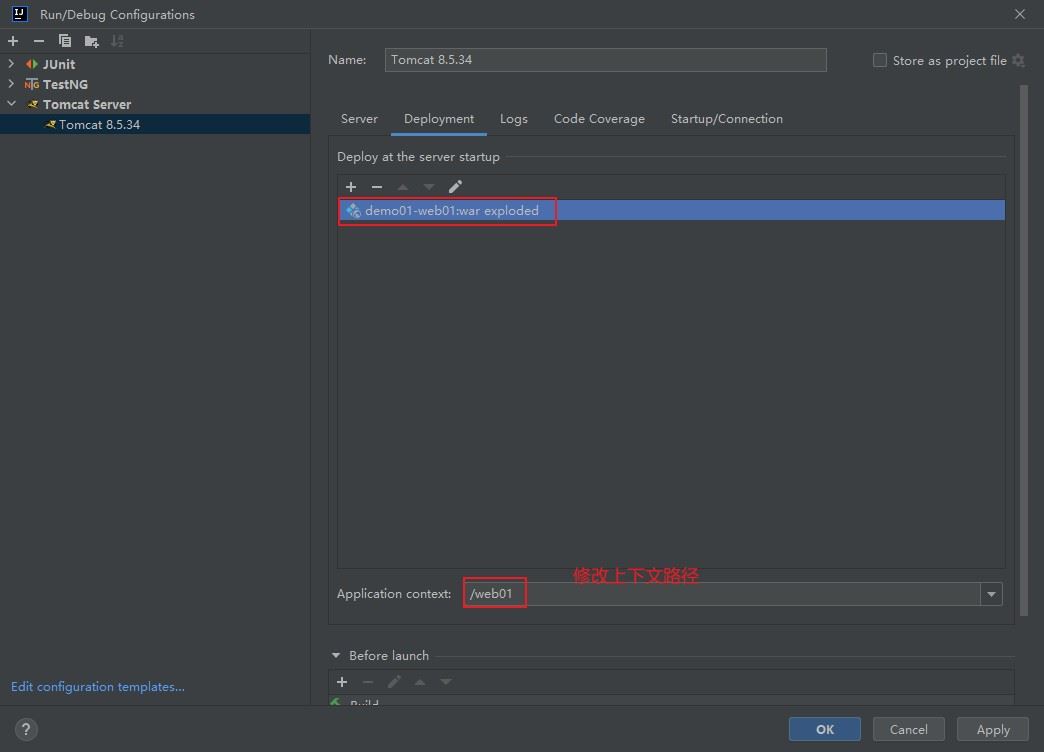
Task: Open Edit configuration templates link
Action: pos(98,687)
